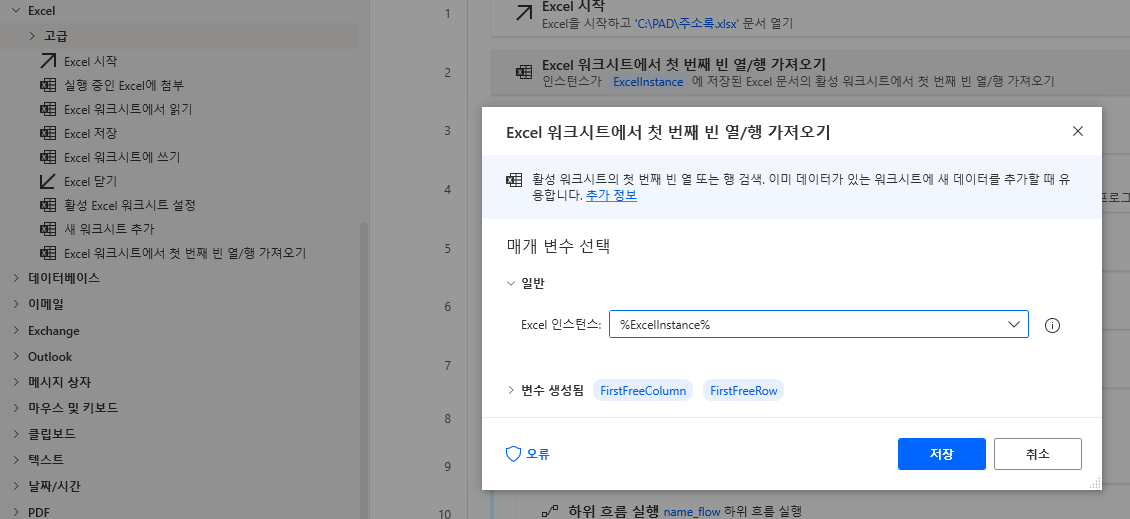Click the 활성 Excel 워크시트 설정 icon
Image resolution: width=1130 pixels, height=519 pixels.
click(48, 205)
